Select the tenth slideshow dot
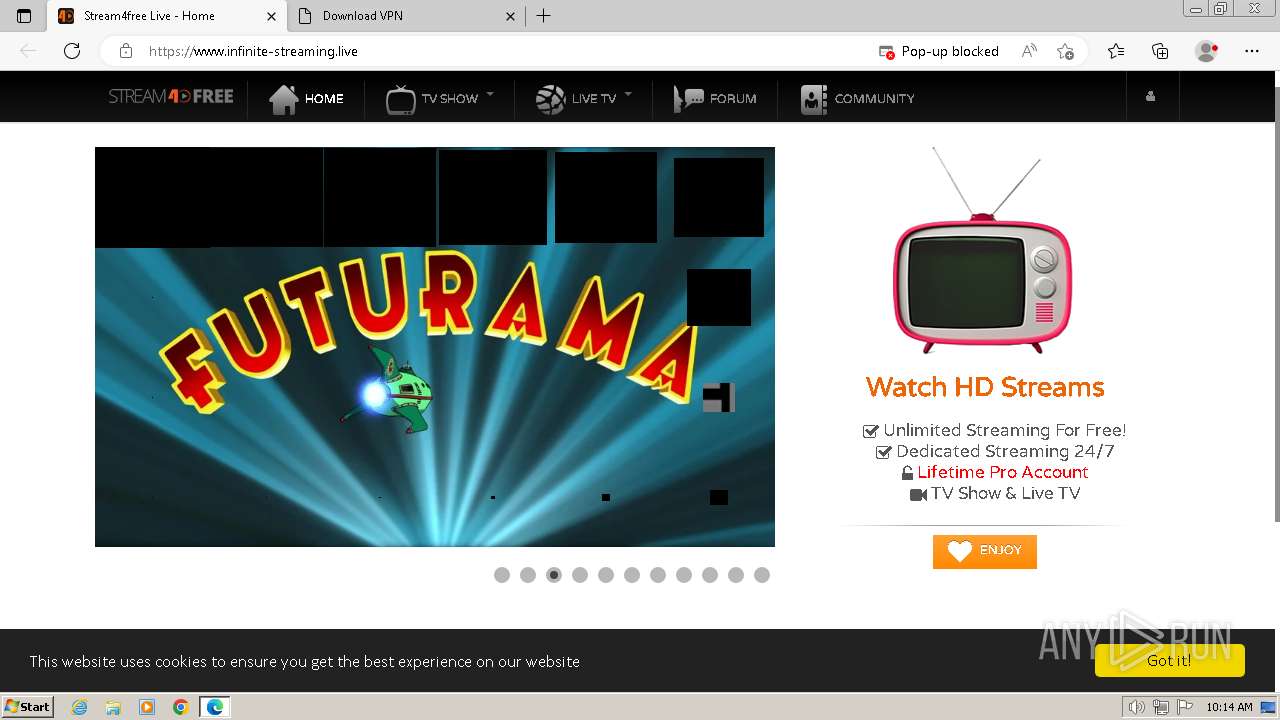Viewport: 1280px width, 720px height. click(x=736, y=575)
